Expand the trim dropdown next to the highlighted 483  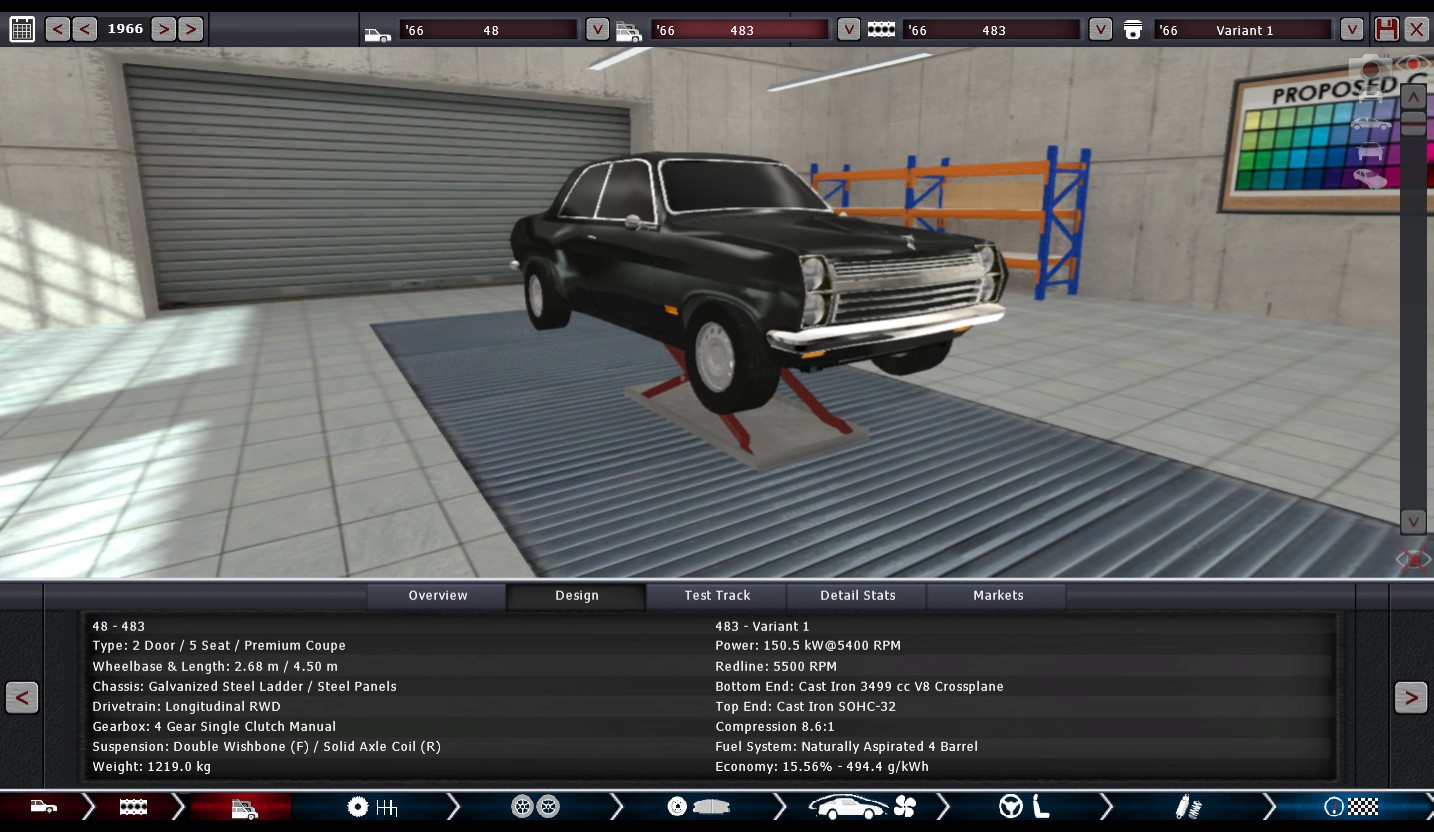coord(849,30)
